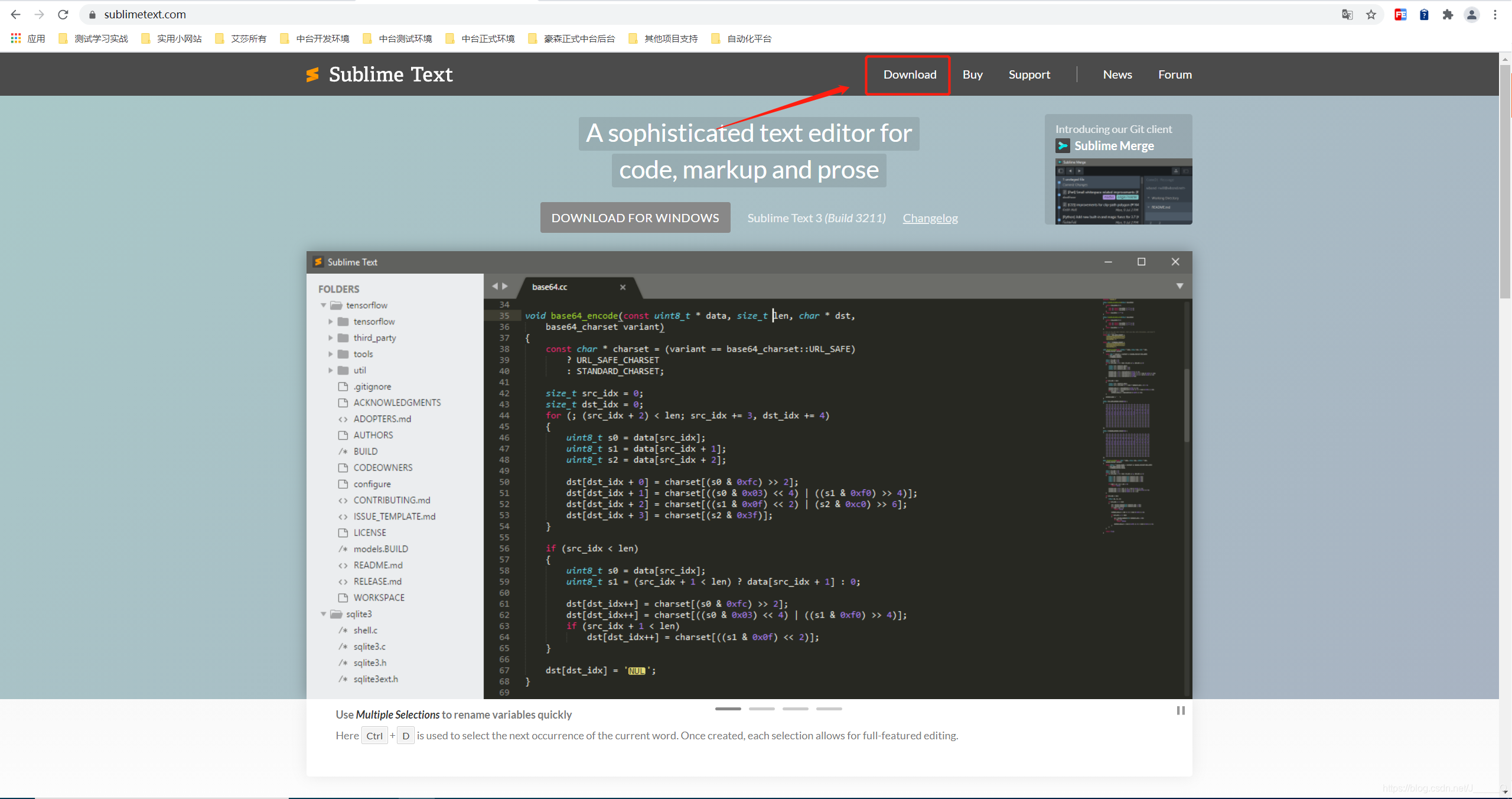This screenshot has width=1512, height=799.
Task: Go to the News page
Action: [1117, 74]
